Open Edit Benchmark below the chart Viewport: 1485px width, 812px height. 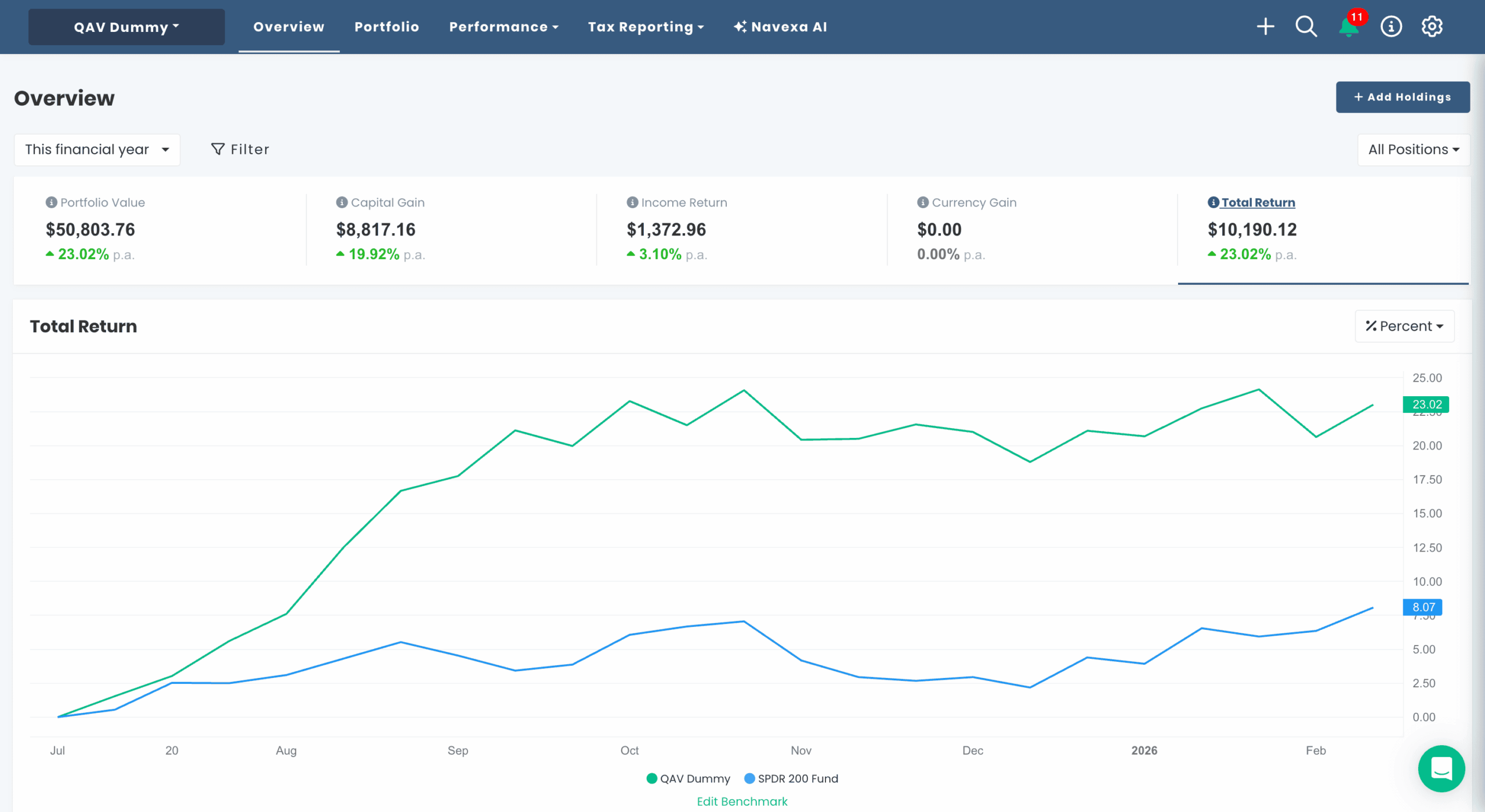pyautogui.click(x=742, y=801)
